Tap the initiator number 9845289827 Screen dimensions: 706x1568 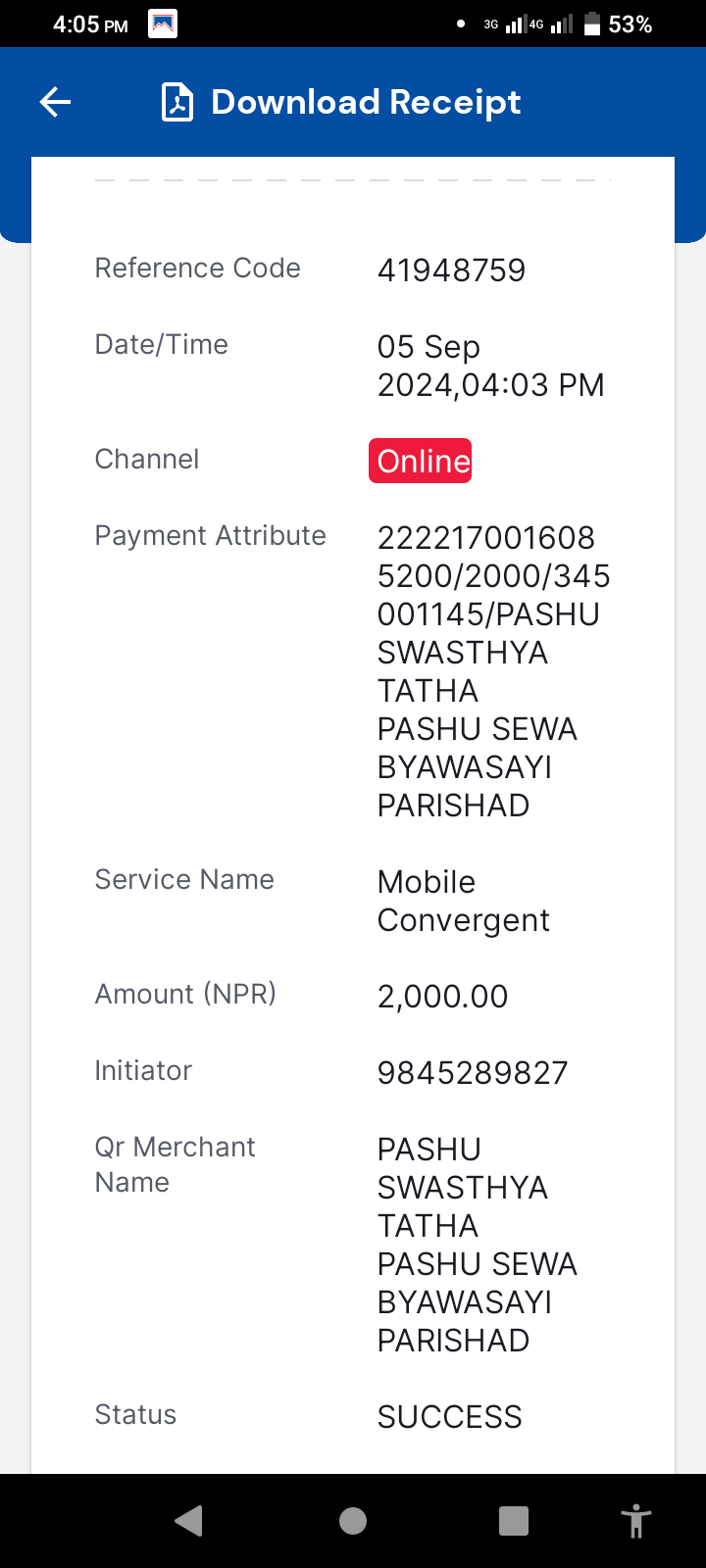pos(473,1073)
